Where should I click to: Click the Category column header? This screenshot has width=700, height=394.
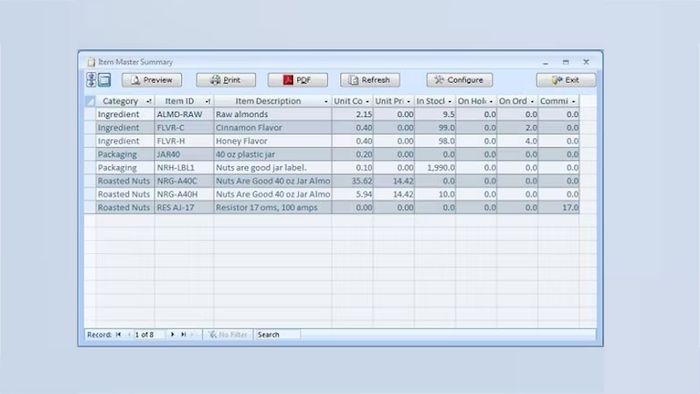pos(125,101)
